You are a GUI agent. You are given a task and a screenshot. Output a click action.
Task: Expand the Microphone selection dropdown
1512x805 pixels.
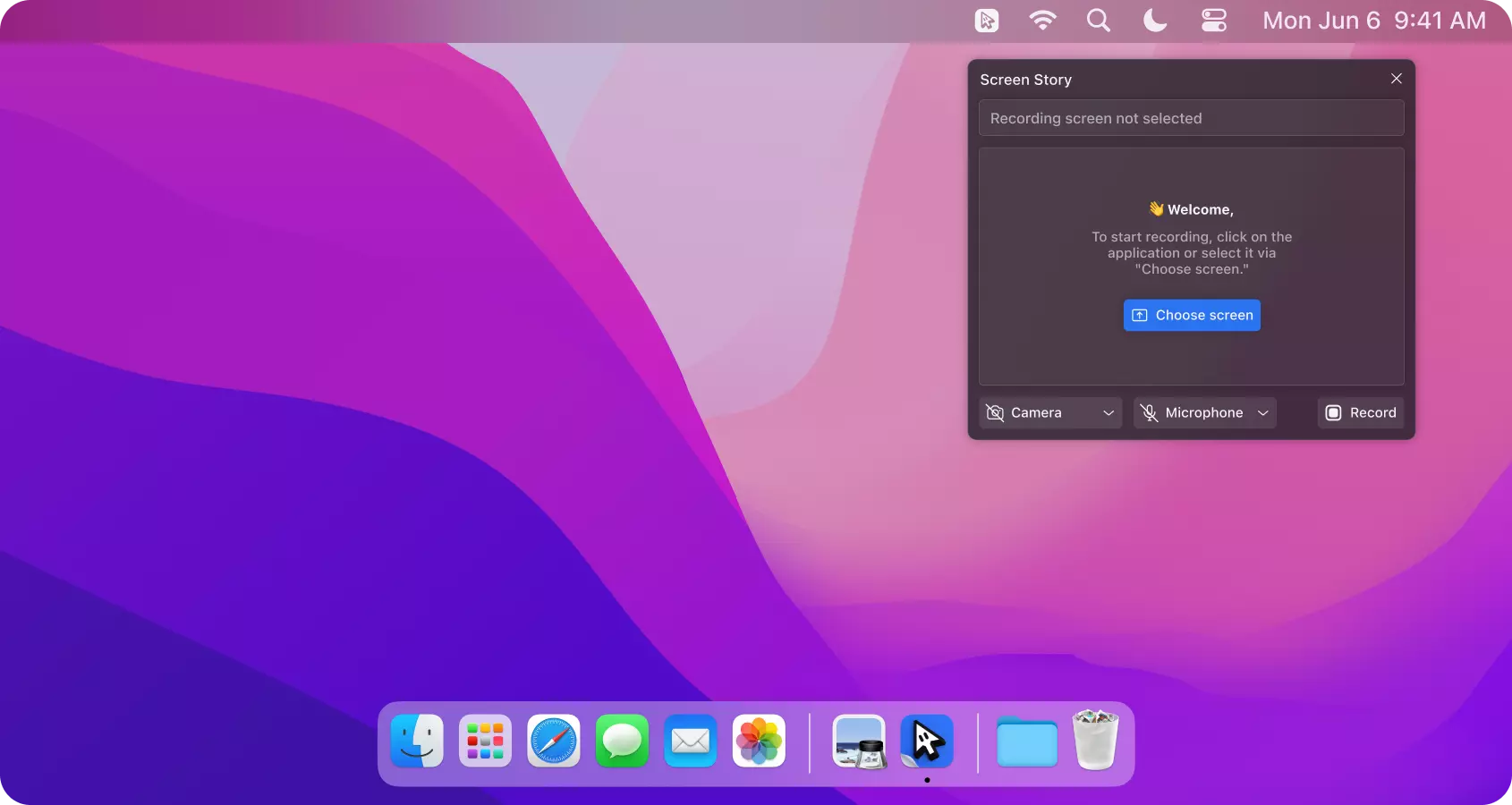pos(1263,412)
